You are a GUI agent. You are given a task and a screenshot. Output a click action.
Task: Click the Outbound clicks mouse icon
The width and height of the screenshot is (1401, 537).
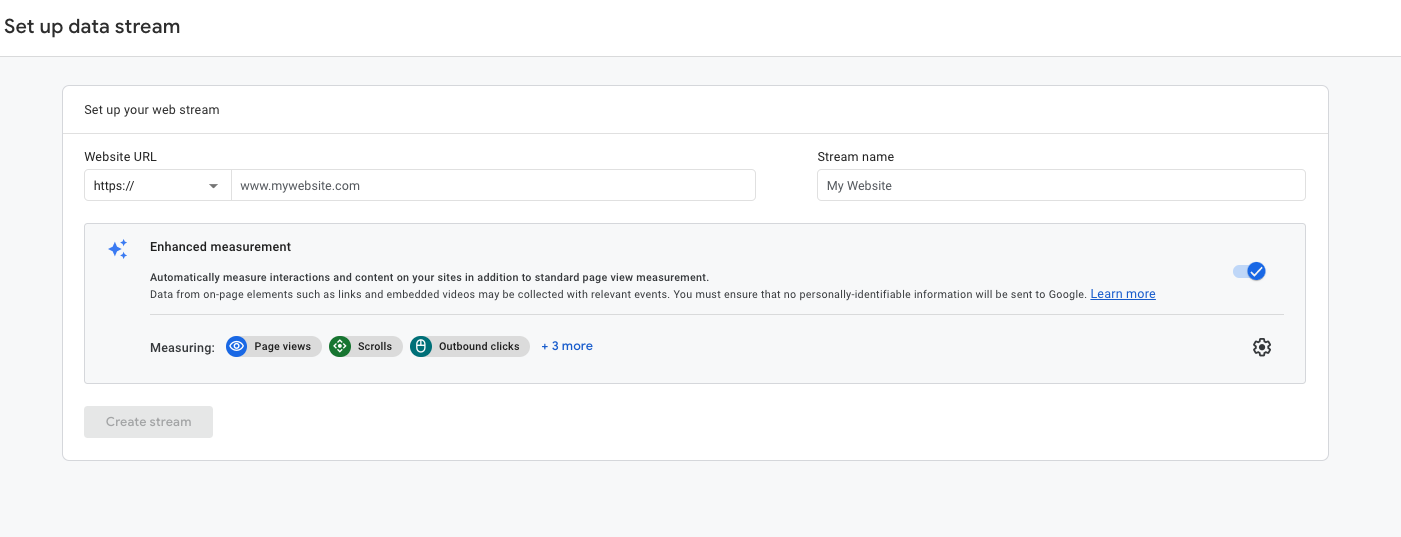(x=421, y=347)
